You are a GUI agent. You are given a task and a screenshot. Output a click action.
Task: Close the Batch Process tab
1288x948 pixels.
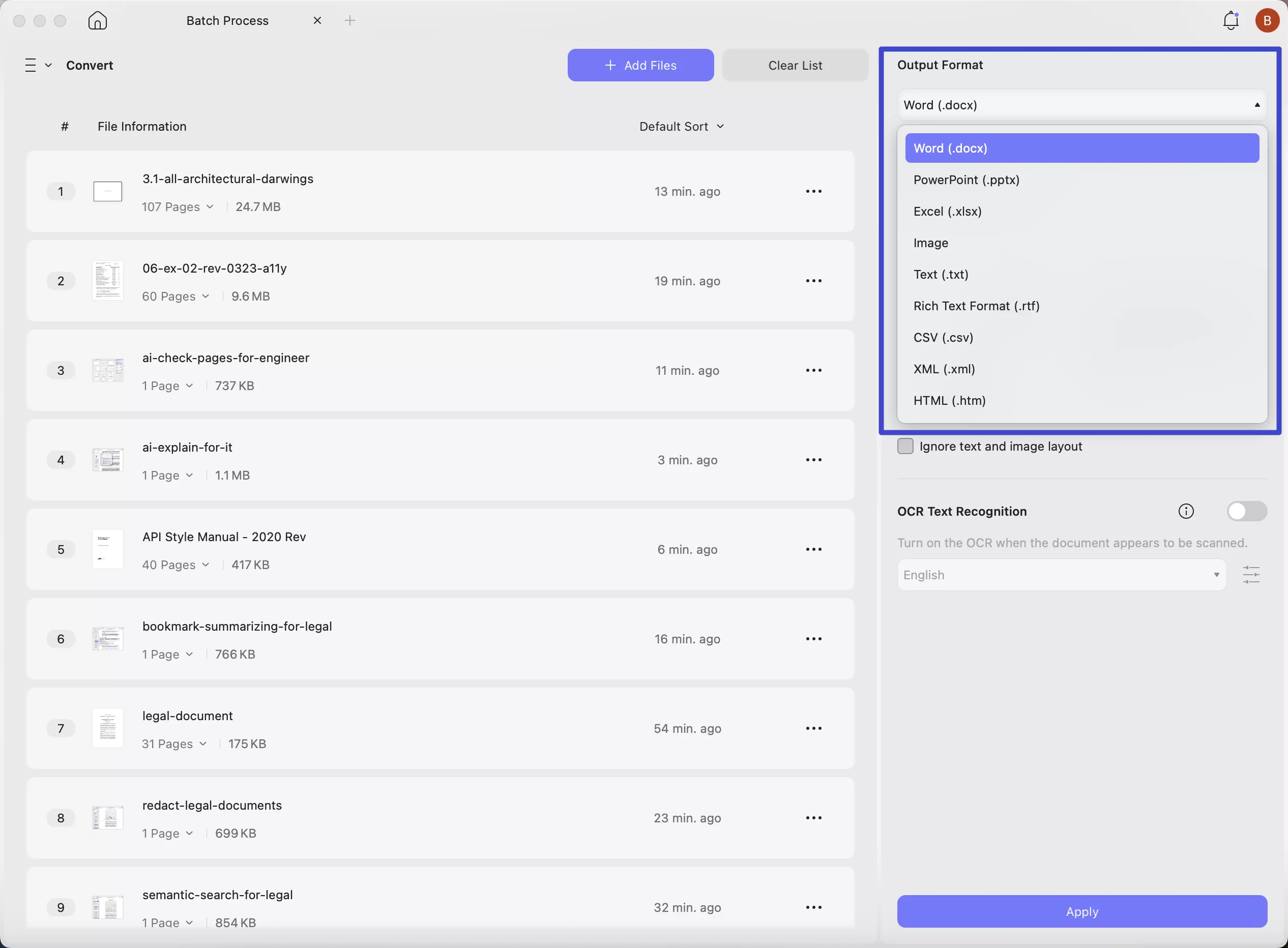pos(317,21)
